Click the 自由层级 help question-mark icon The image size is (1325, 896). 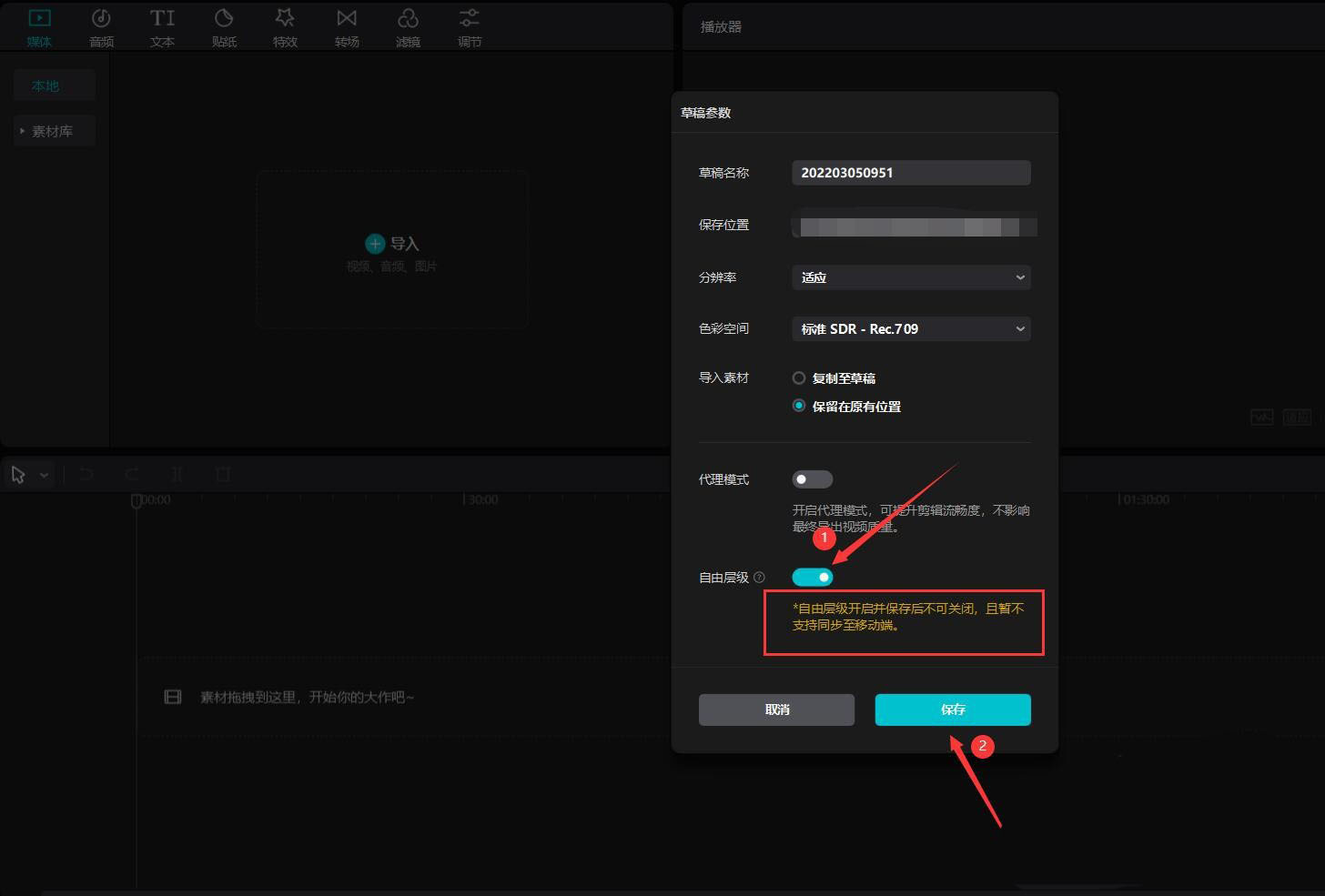[x=760, y=578]
